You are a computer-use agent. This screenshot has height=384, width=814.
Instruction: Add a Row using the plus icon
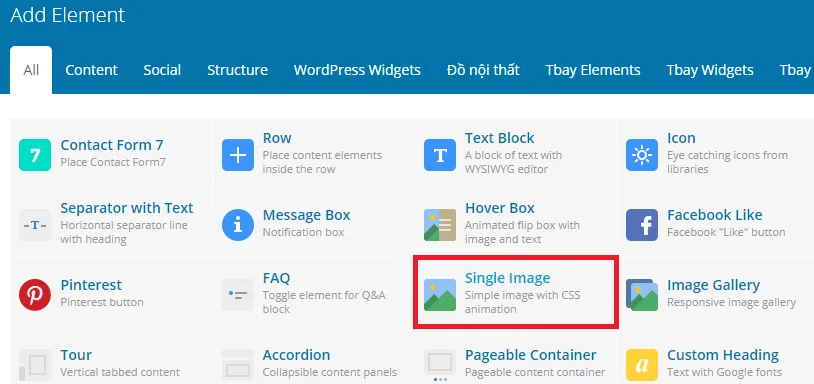click(238, 155)
